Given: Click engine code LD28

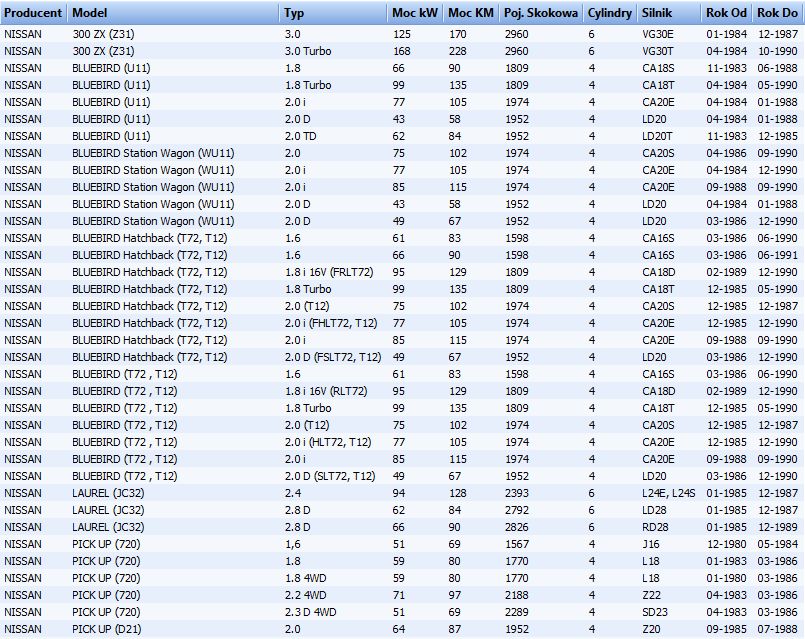Looking at the screenshot, I should [654, 510].
